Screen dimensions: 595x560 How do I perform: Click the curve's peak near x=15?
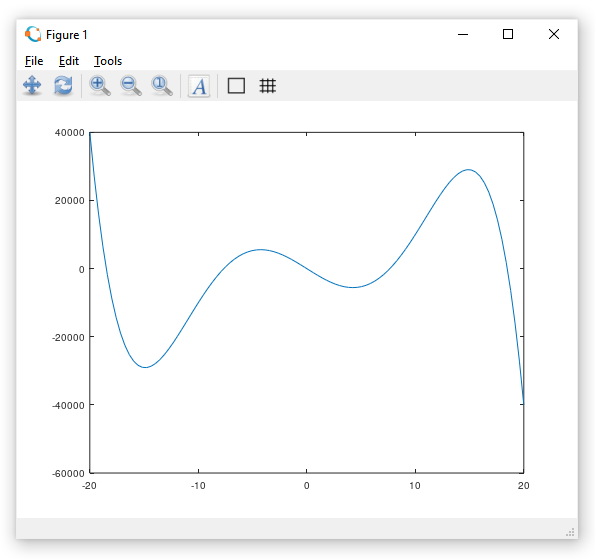tap(469, 170)
